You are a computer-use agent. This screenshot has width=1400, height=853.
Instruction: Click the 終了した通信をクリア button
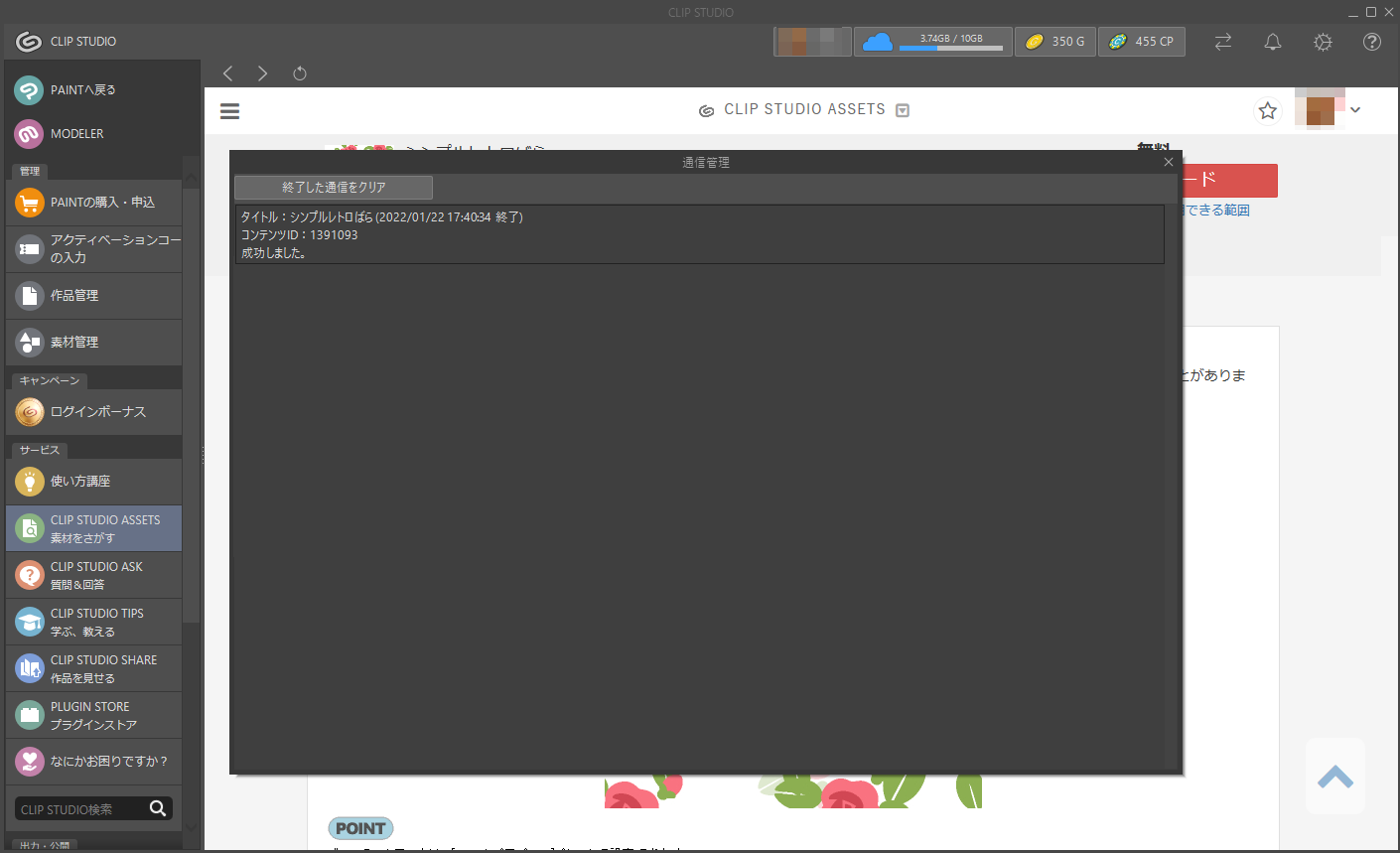pyautogui.click(x=334, y=188)
